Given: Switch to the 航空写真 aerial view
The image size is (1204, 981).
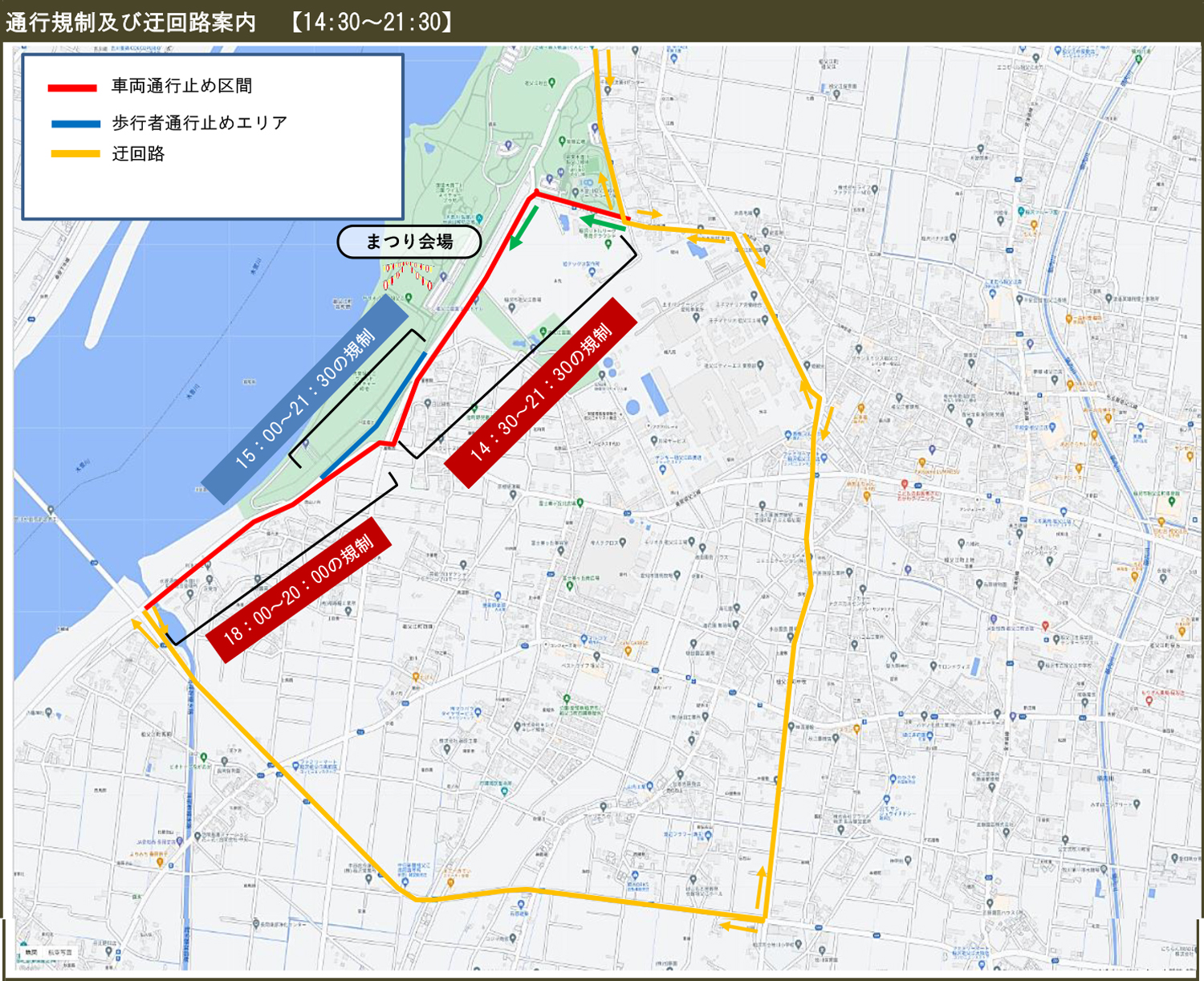Looking at the screenshot, I should (60, 952).
